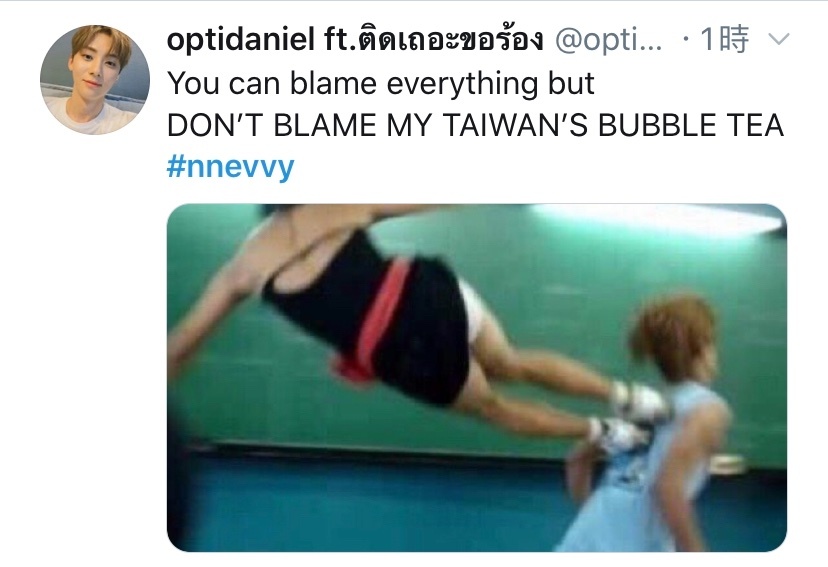Click the word "ft." in the display name
This screenshot has height=567, width=828.
pyautogui.click(x=340, y=39)
